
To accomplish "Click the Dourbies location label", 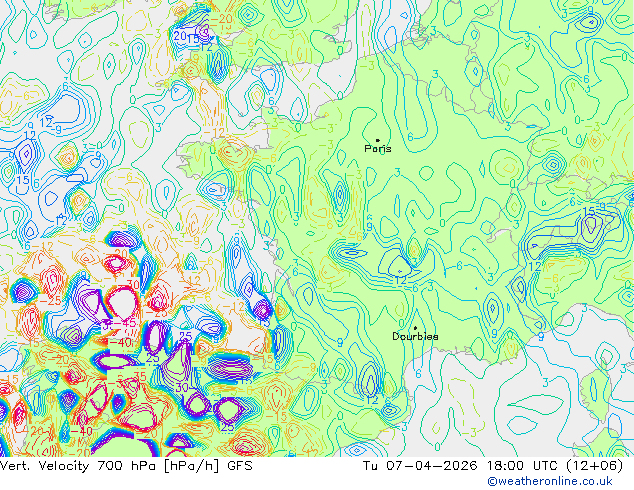I will click(x=415, y=336).
